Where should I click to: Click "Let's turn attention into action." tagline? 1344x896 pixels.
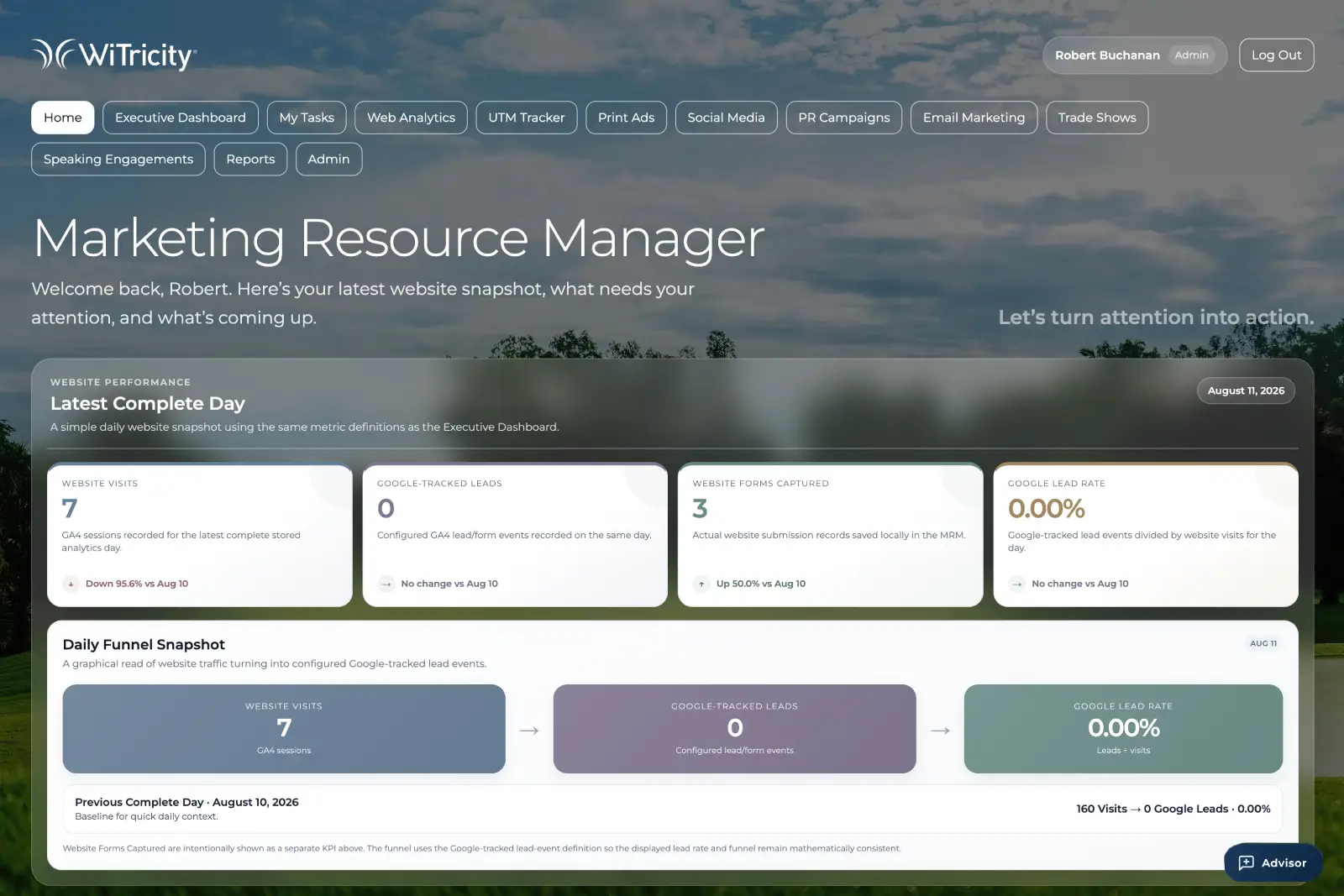click(x=1156, y=317)
